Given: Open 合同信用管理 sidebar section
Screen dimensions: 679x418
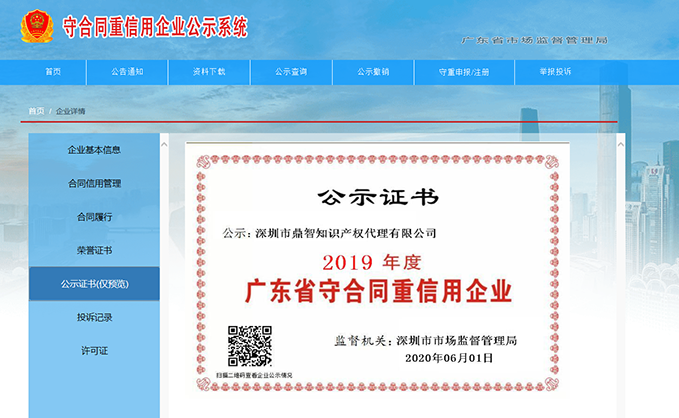Looking at the screenshot, I should (94, 183).
